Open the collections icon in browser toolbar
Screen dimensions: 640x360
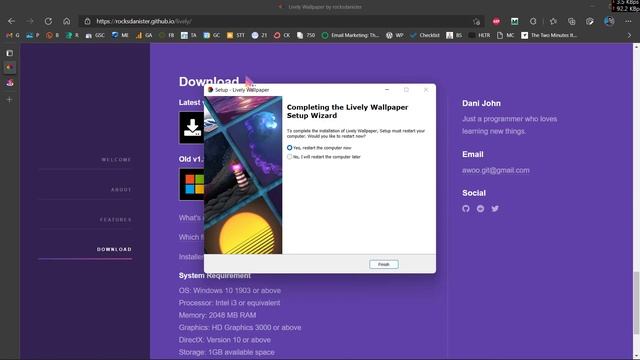(571, 21)
